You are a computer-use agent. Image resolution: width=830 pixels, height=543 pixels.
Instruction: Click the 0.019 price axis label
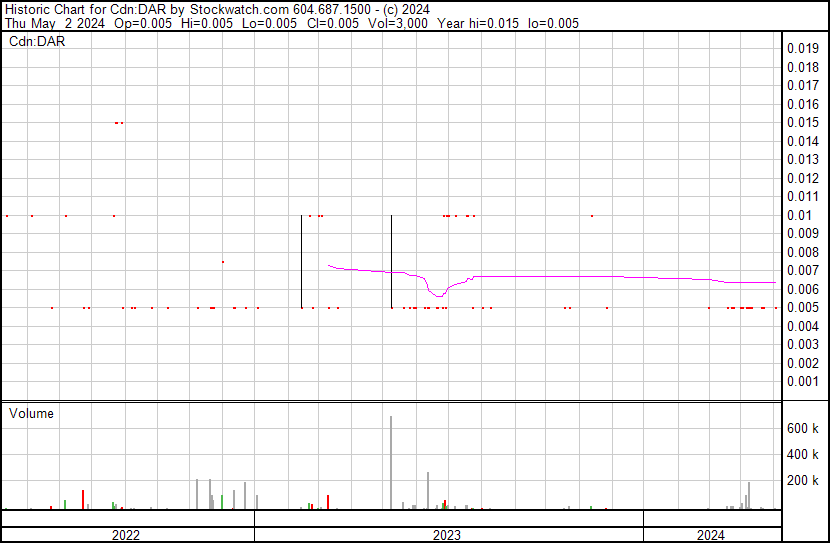coord(802,49)
